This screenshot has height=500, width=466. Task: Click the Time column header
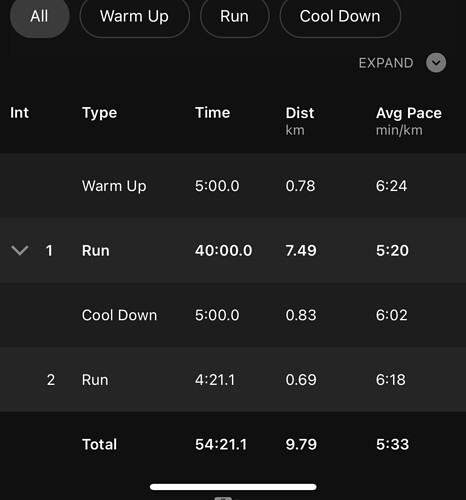pyautogui.click(x=213, y=113)
